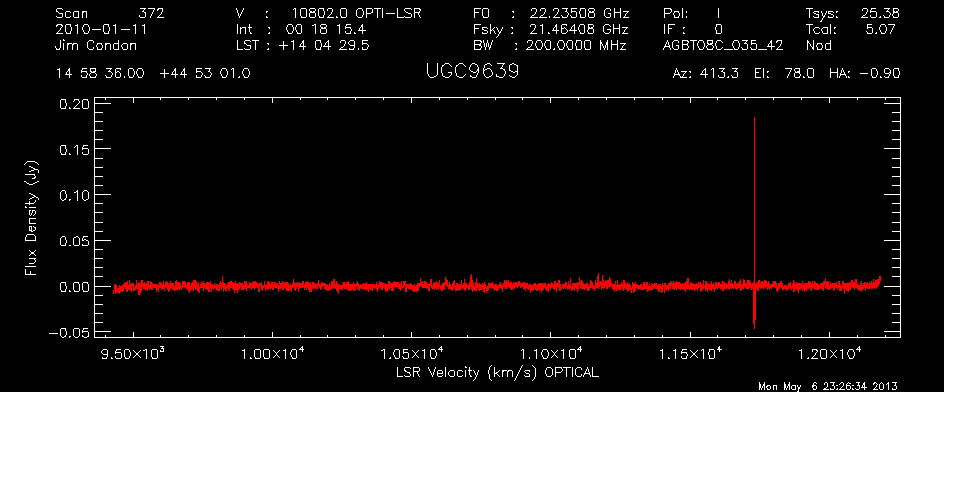
Task: Click the Flux Density (Jy) axis label
Action: [x=31, y=218]
